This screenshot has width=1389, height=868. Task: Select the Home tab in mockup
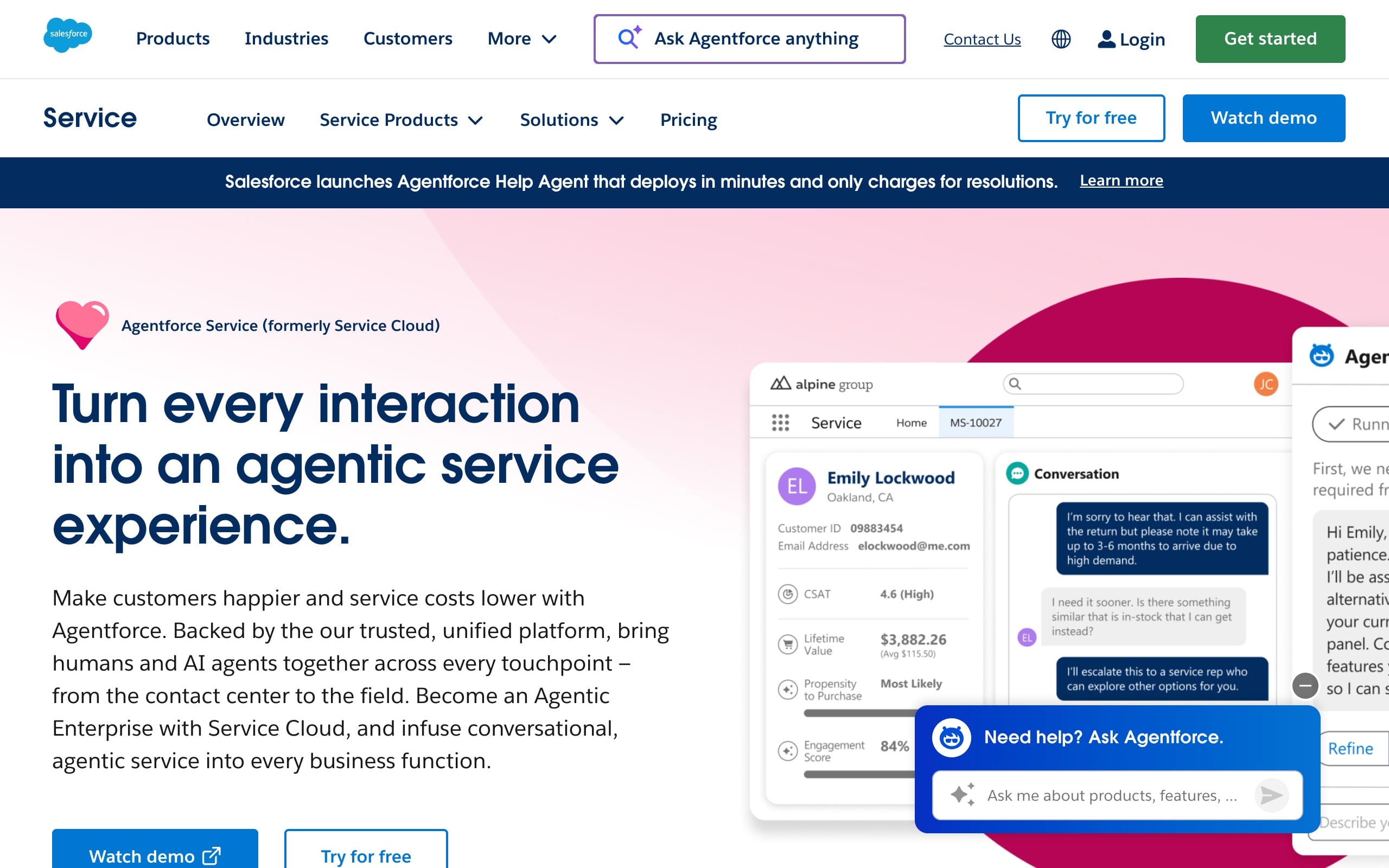[912, 423]
